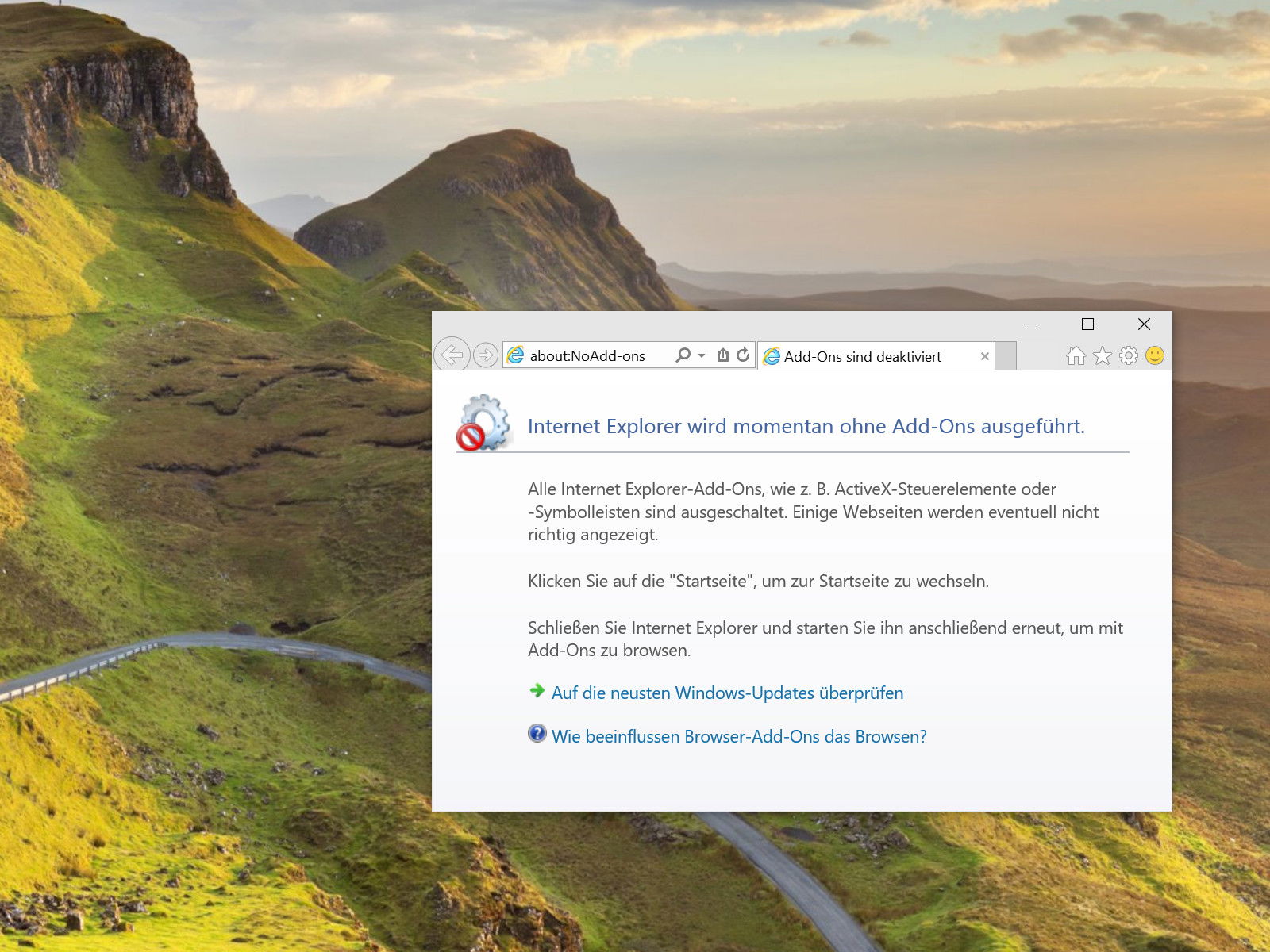
Task: Open the Tools gear menu
Action: [x=1129, y=355]
